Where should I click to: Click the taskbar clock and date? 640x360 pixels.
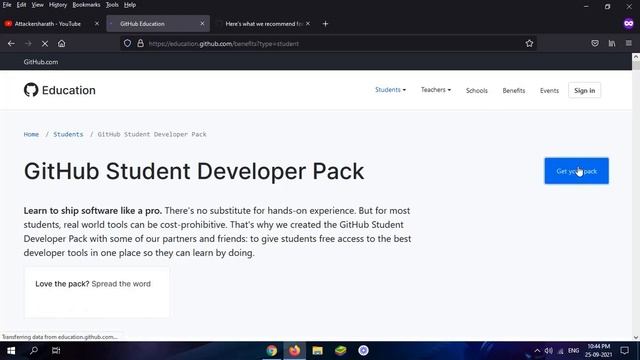tap(599, 351)
